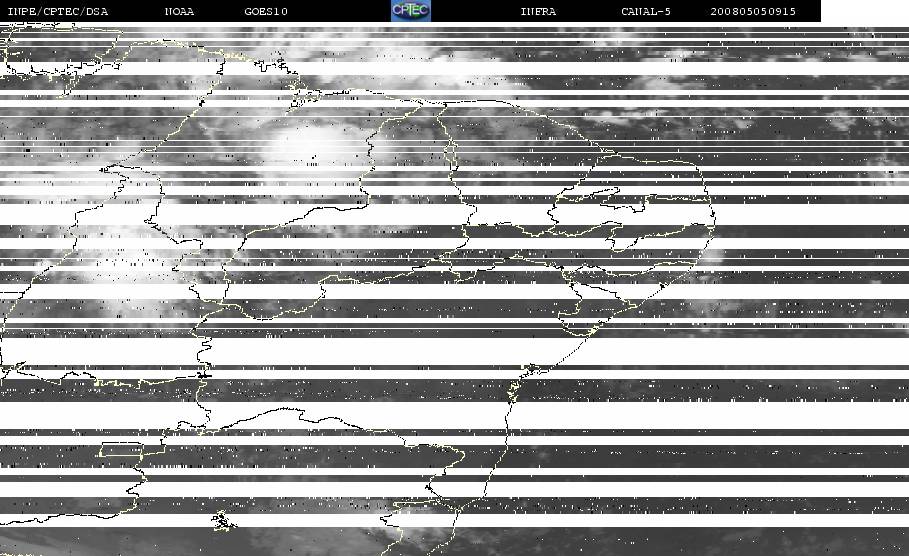Click the blank white area right of the header bar
Image resolution: width=909 pixels, height=556 pixels.
coord(865,11)
